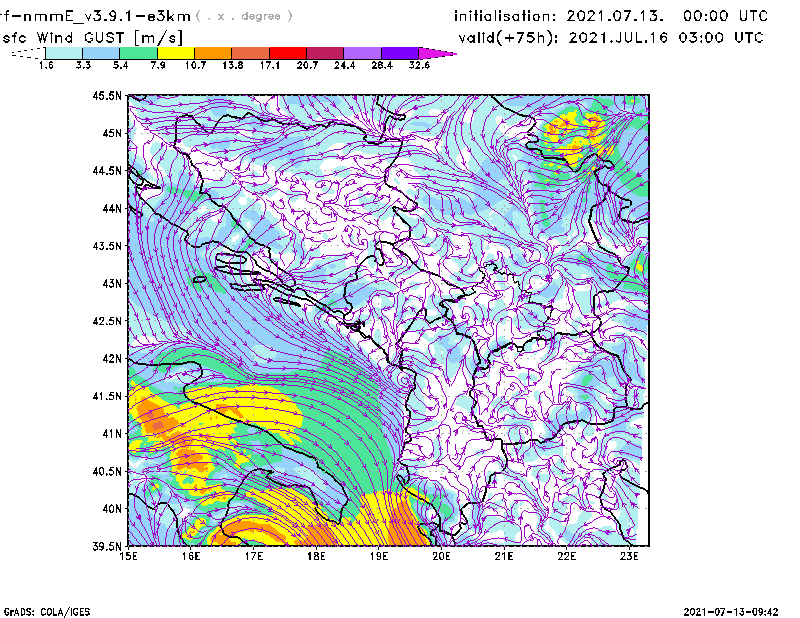Screen dimensions: 800x618
Task: Click the 39.5N latitude label
Action: (107, 547)
